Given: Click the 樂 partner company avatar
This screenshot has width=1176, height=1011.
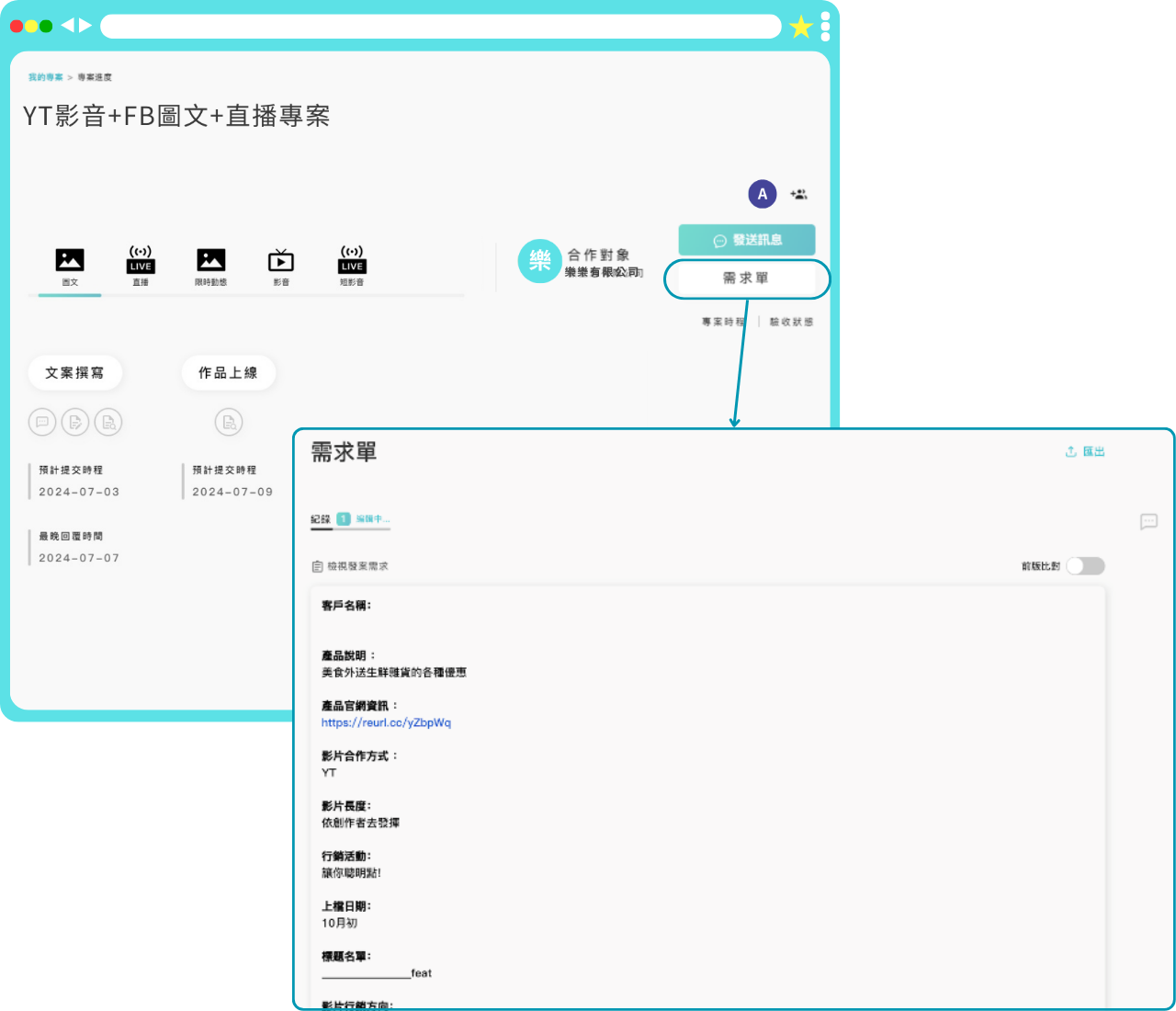Looking at the screenshot, I should pos(539,261).
